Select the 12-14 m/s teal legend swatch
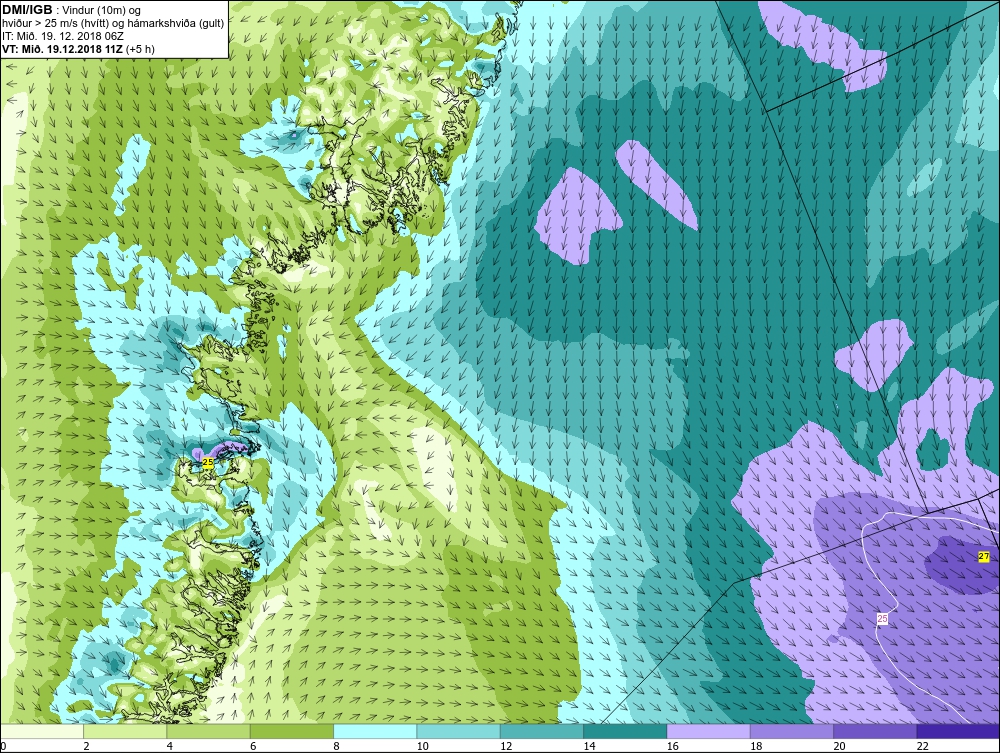This screenshot has width=1000, height=753. pyautogui.click(x=542, y=731)
